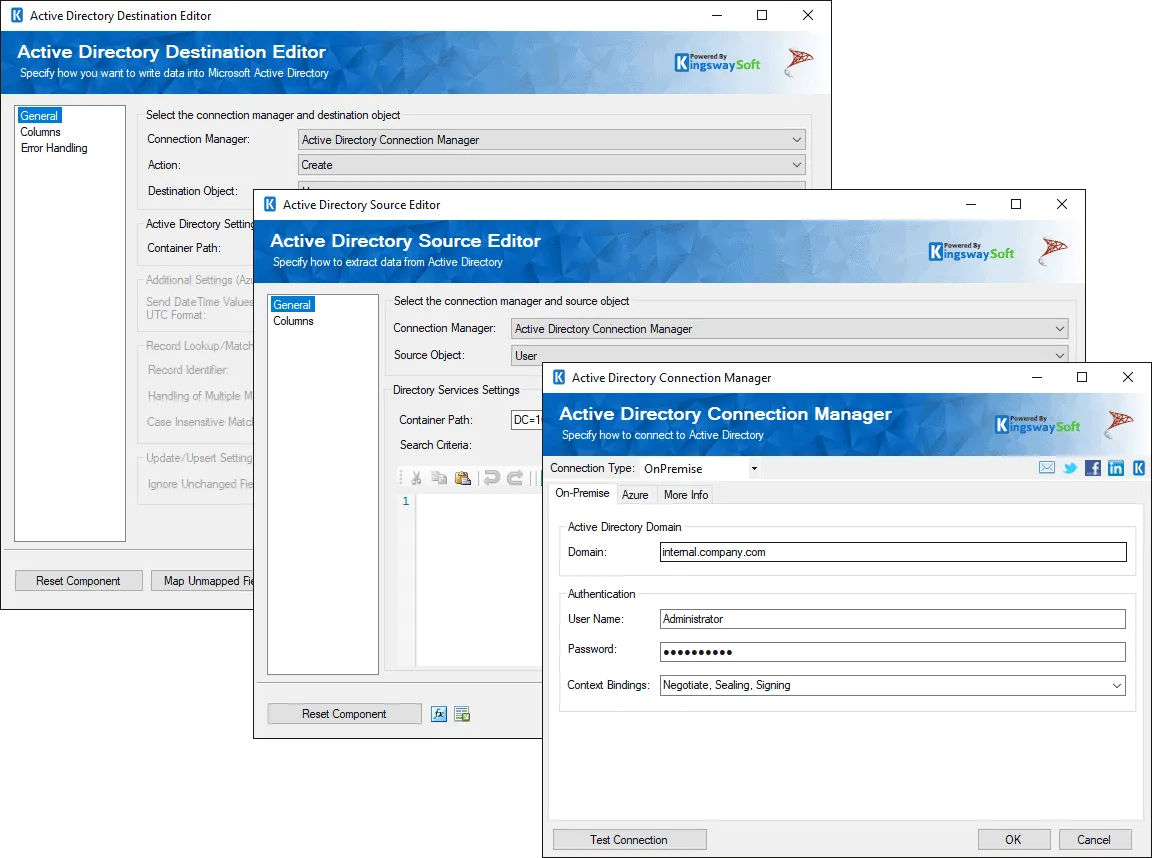1152x858 pixels.
Task: Click Cancel in Connection Manager dialog
Action: (x=1093, y=840)
